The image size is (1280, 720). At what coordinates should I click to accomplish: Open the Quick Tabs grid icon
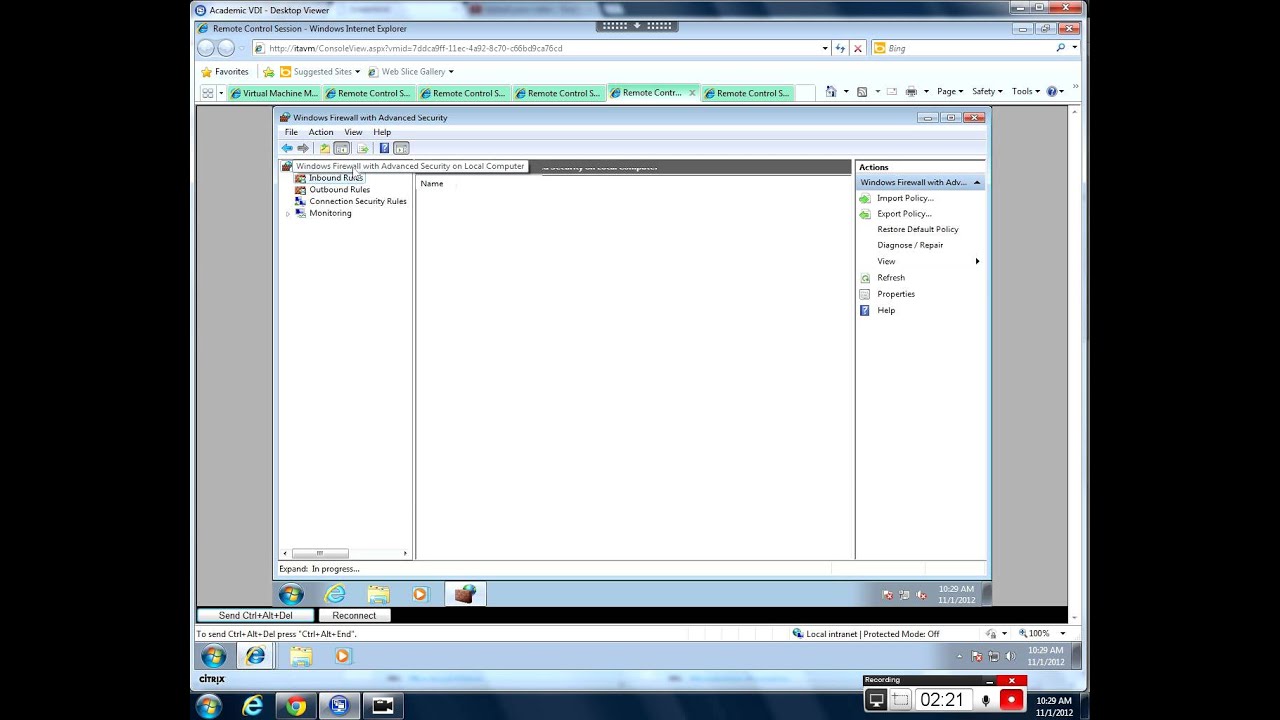(207, 93)
